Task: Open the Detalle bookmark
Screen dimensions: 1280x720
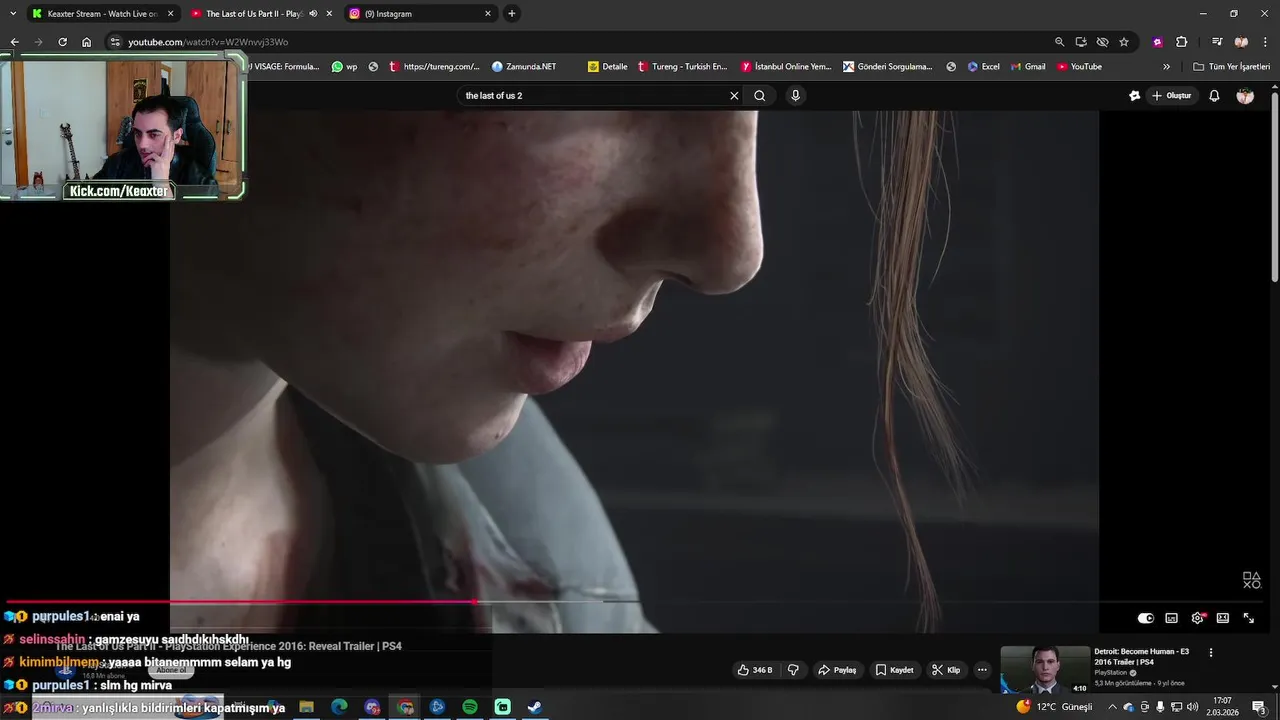Action: tap(608, 67)
